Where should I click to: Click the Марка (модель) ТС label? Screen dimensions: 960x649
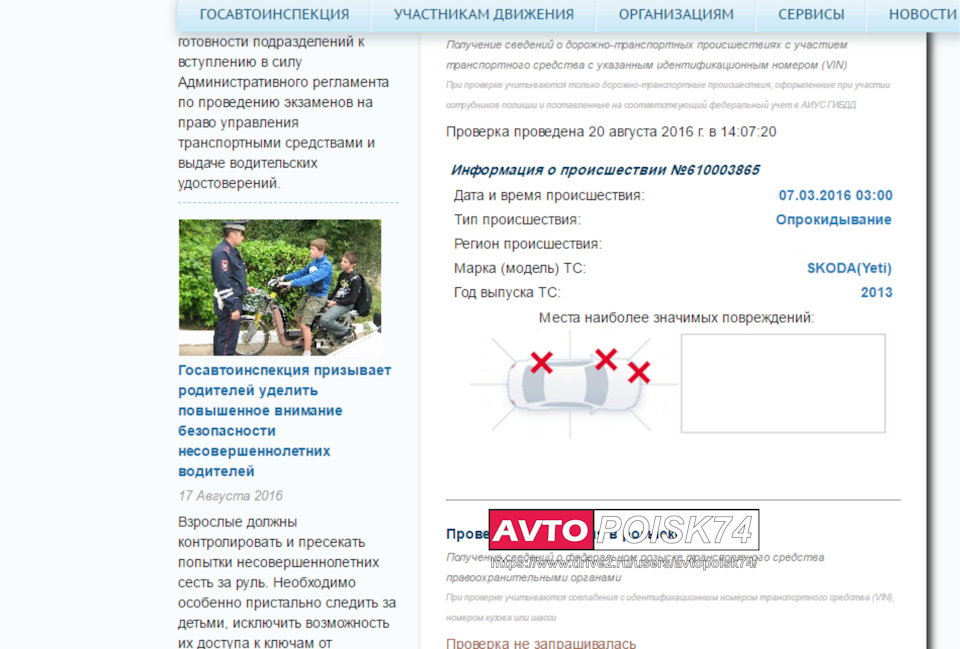(x=520, y=268)
